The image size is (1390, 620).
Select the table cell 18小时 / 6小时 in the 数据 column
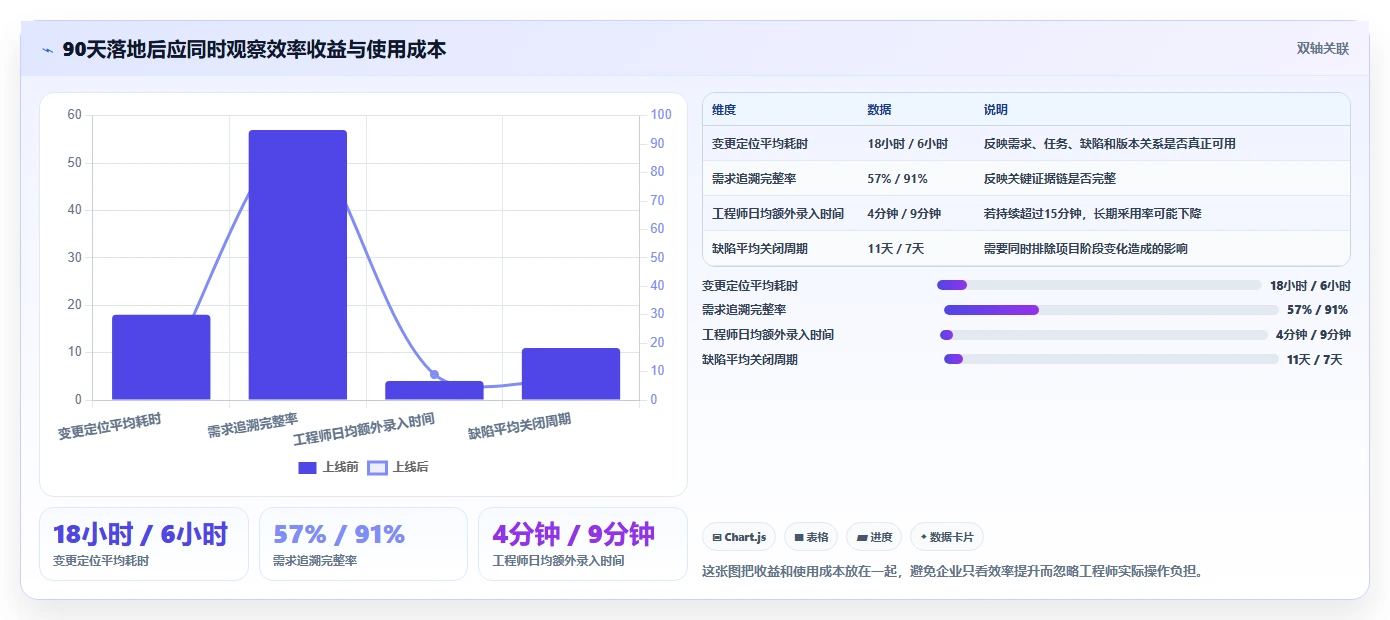click(x=908, y=144)
